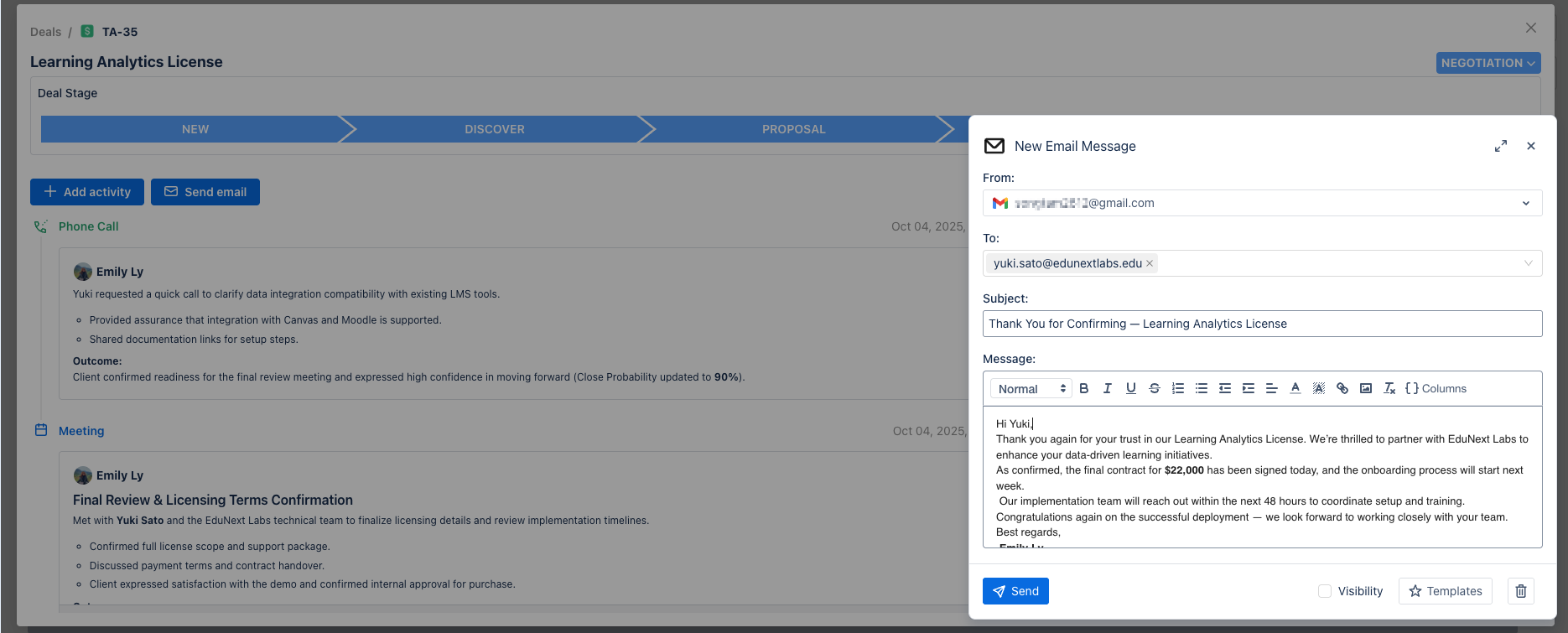The height and width of the screenshot is (633, 1568).
Task: Open the email Templates
Action: [1445, 591]
